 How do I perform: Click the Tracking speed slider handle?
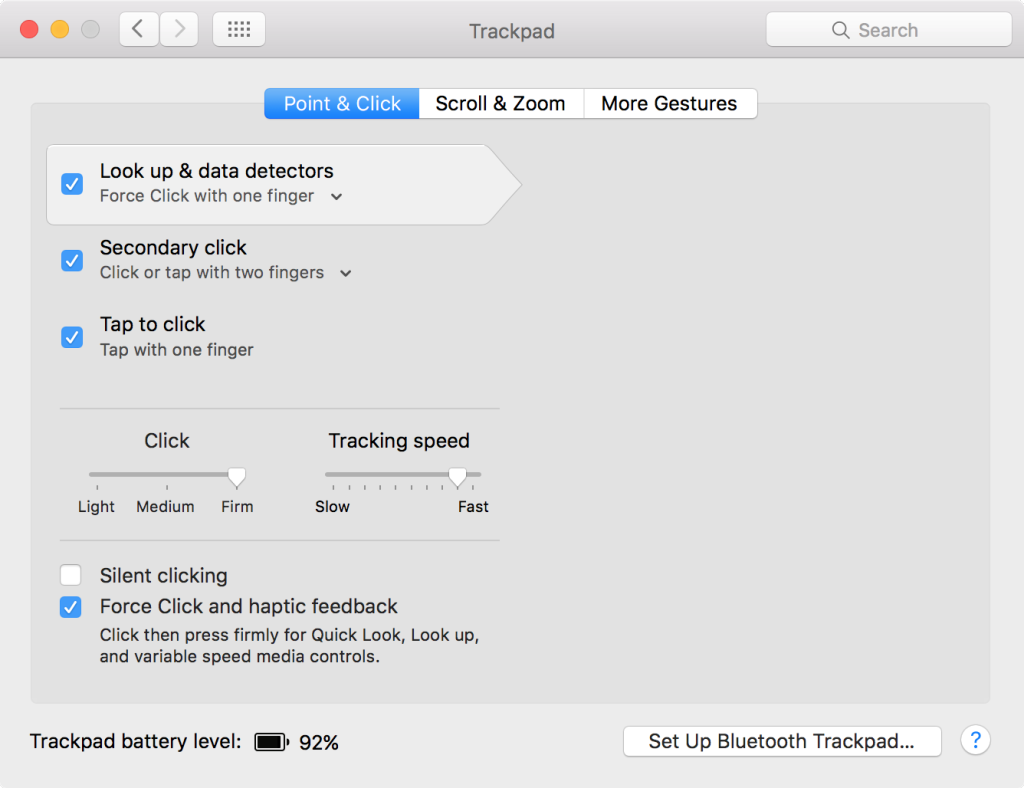pos(457,476)
